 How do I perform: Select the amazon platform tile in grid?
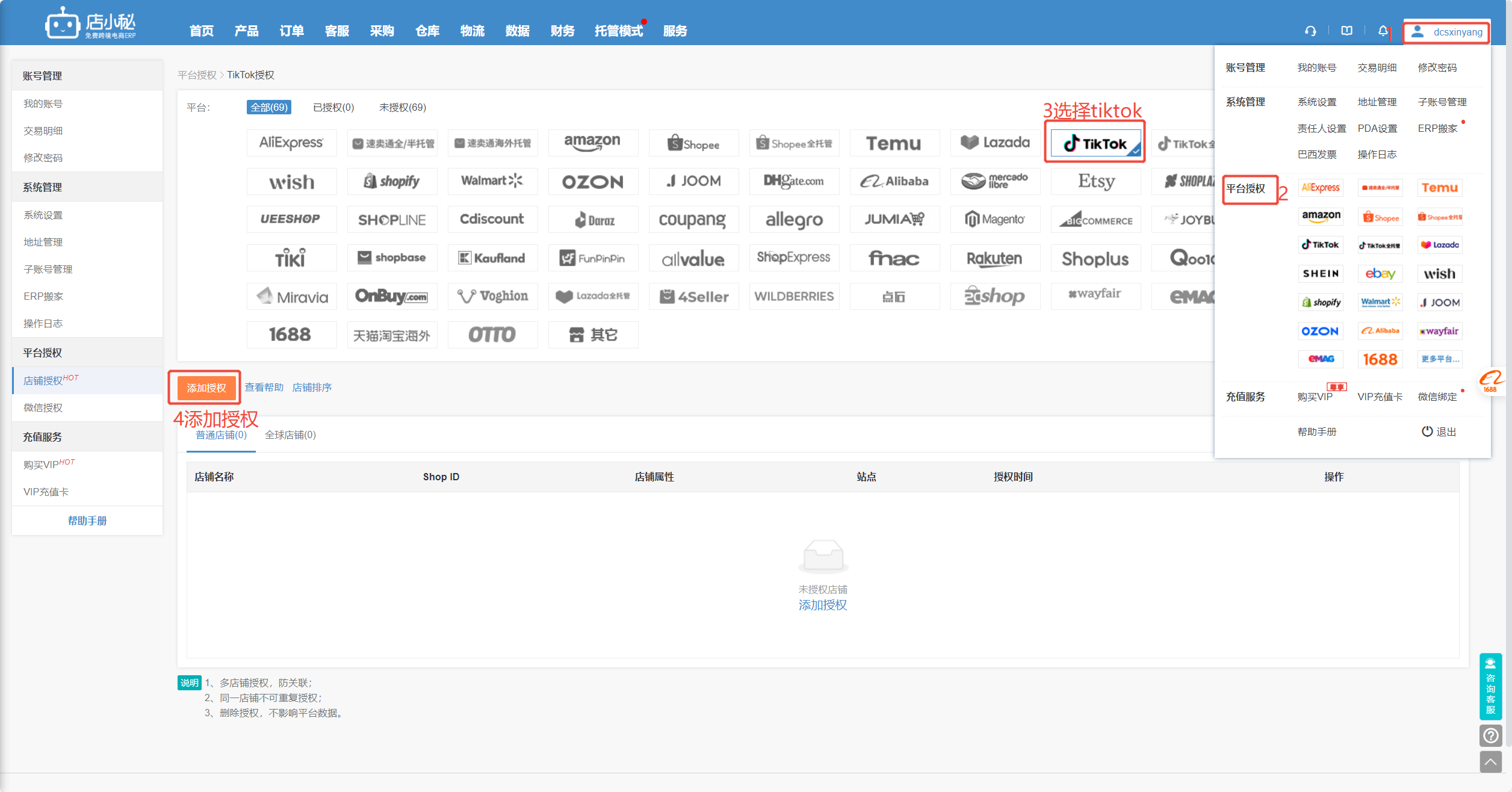[x=593, y=143]
